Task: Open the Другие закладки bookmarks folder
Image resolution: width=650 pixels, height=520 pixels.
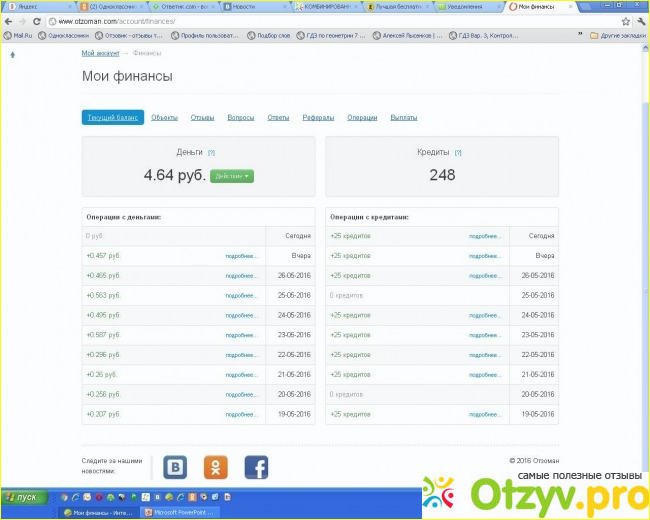Action: 617,35
